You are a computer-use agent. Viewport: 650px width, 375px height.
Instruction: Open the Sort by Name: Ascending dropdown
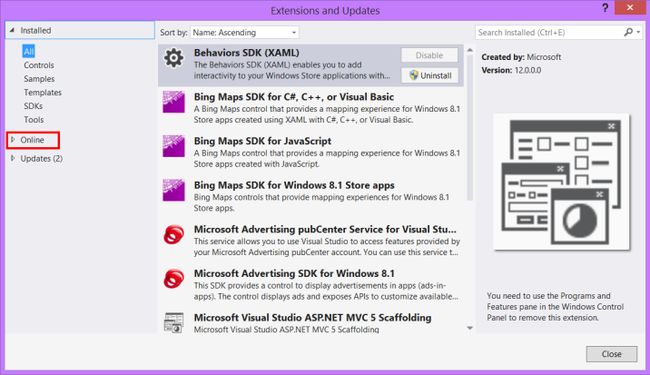[x=245, y=32]
